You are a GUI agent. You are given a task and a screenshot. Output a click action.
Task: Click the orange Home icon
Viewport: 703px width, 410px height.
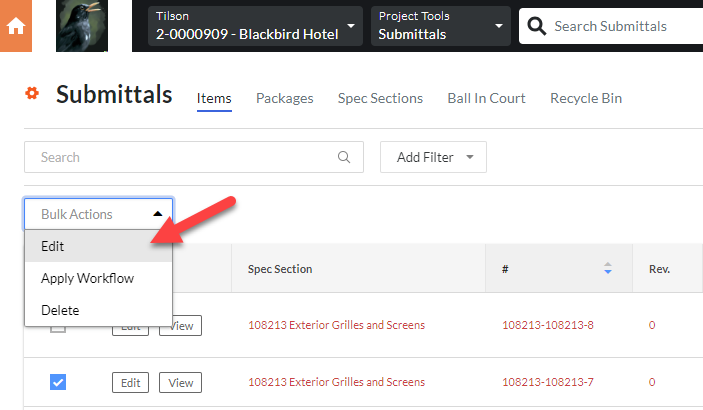[x=16, y=26]
